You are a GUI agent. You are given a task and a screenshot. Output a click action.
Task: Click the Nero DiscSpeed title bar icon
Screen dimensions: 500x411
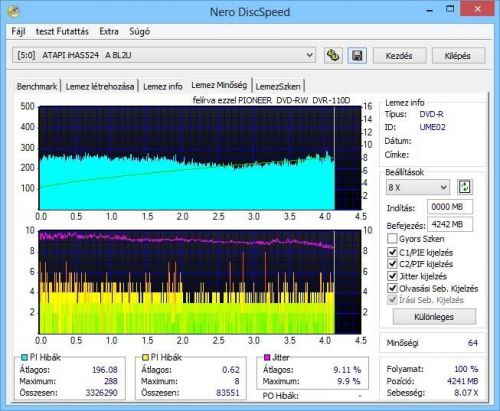[x=13, y=11]
